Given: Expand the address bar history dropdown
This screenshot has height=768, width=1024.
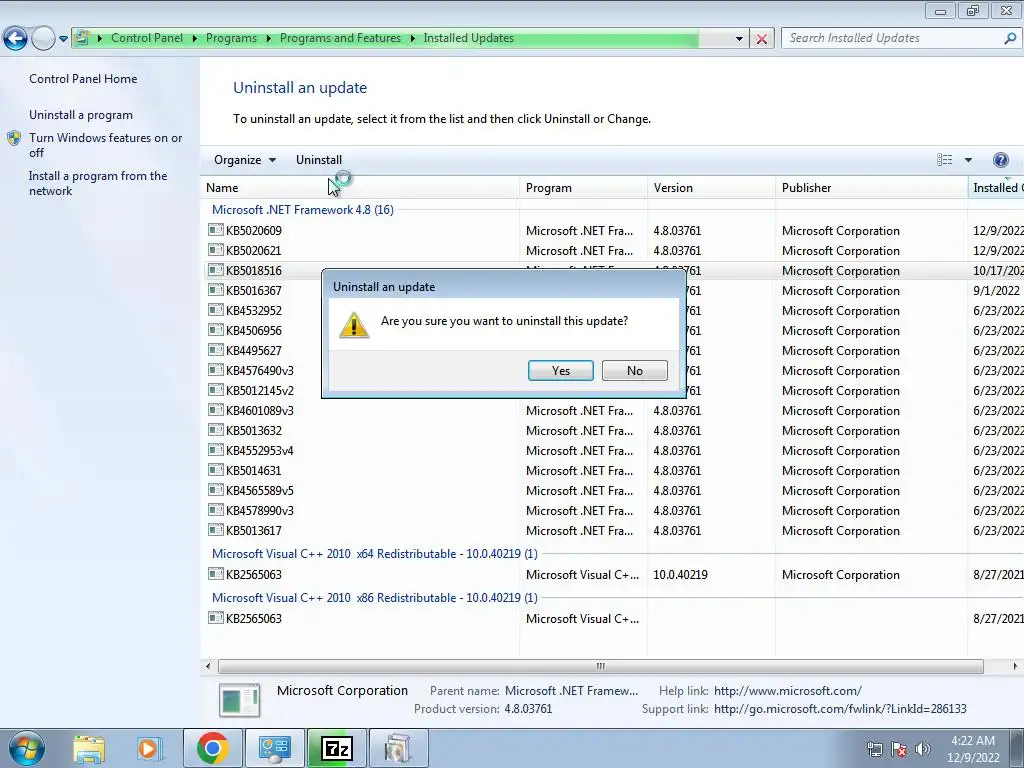Looking at the screenshot, I should tap(739, 39).
